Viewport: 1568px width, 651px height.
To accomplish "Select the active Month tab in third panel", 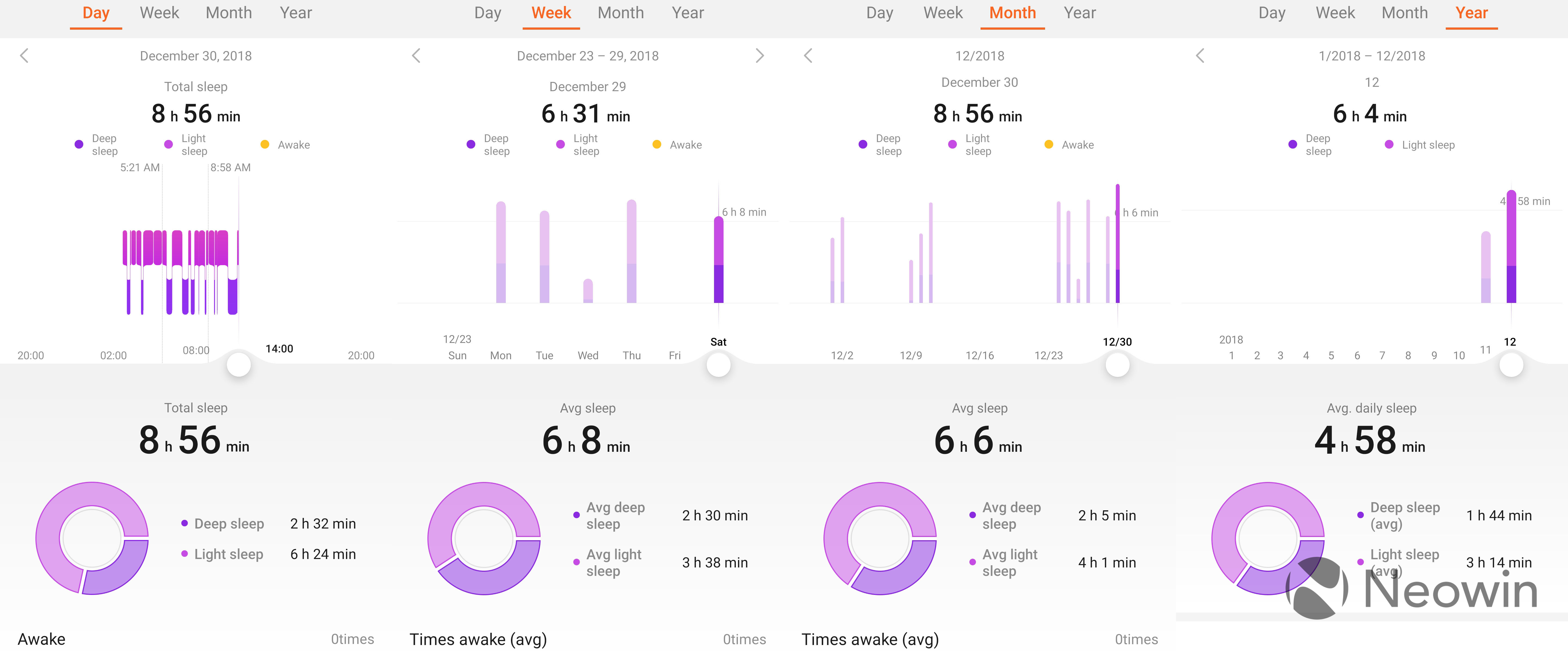I will click(x=1013, y=13).
